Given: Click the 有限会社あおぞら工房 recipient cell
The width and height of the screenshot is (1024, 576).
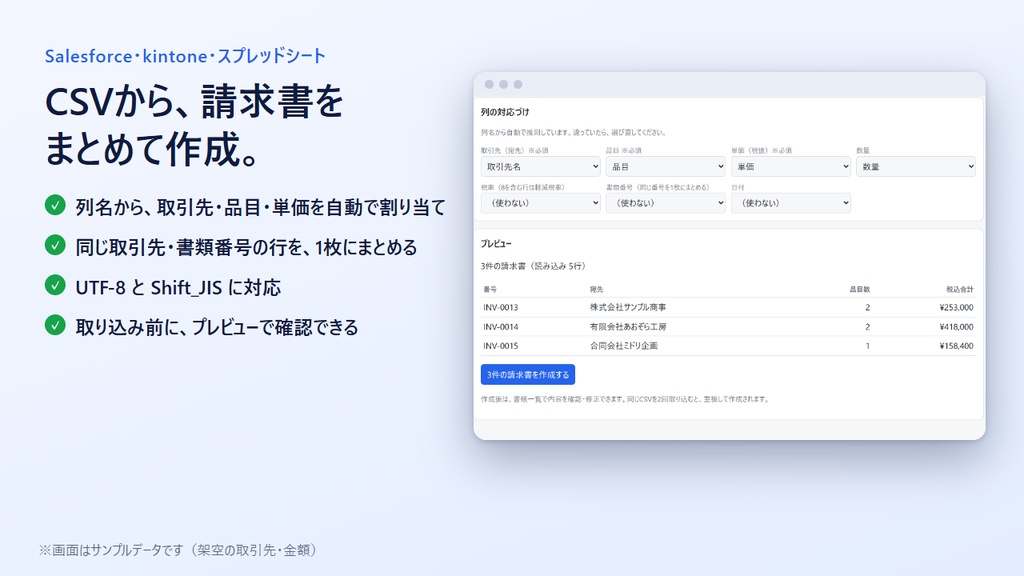Looking at the screenshot, I should 628,327.
